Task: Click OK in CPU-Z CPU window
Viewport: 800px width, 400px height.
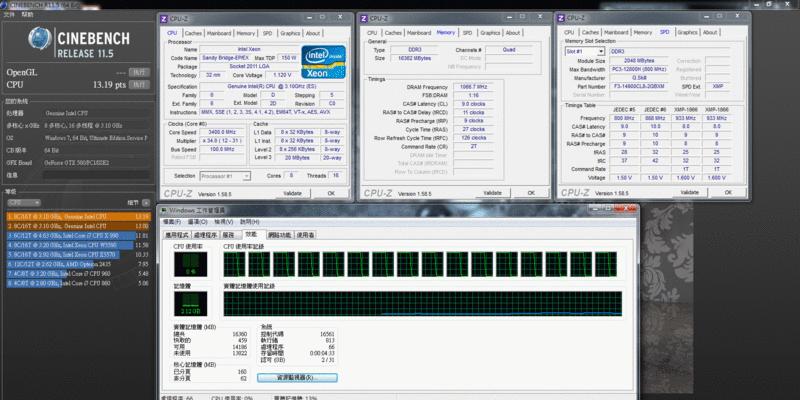Action: pos(331,193)
